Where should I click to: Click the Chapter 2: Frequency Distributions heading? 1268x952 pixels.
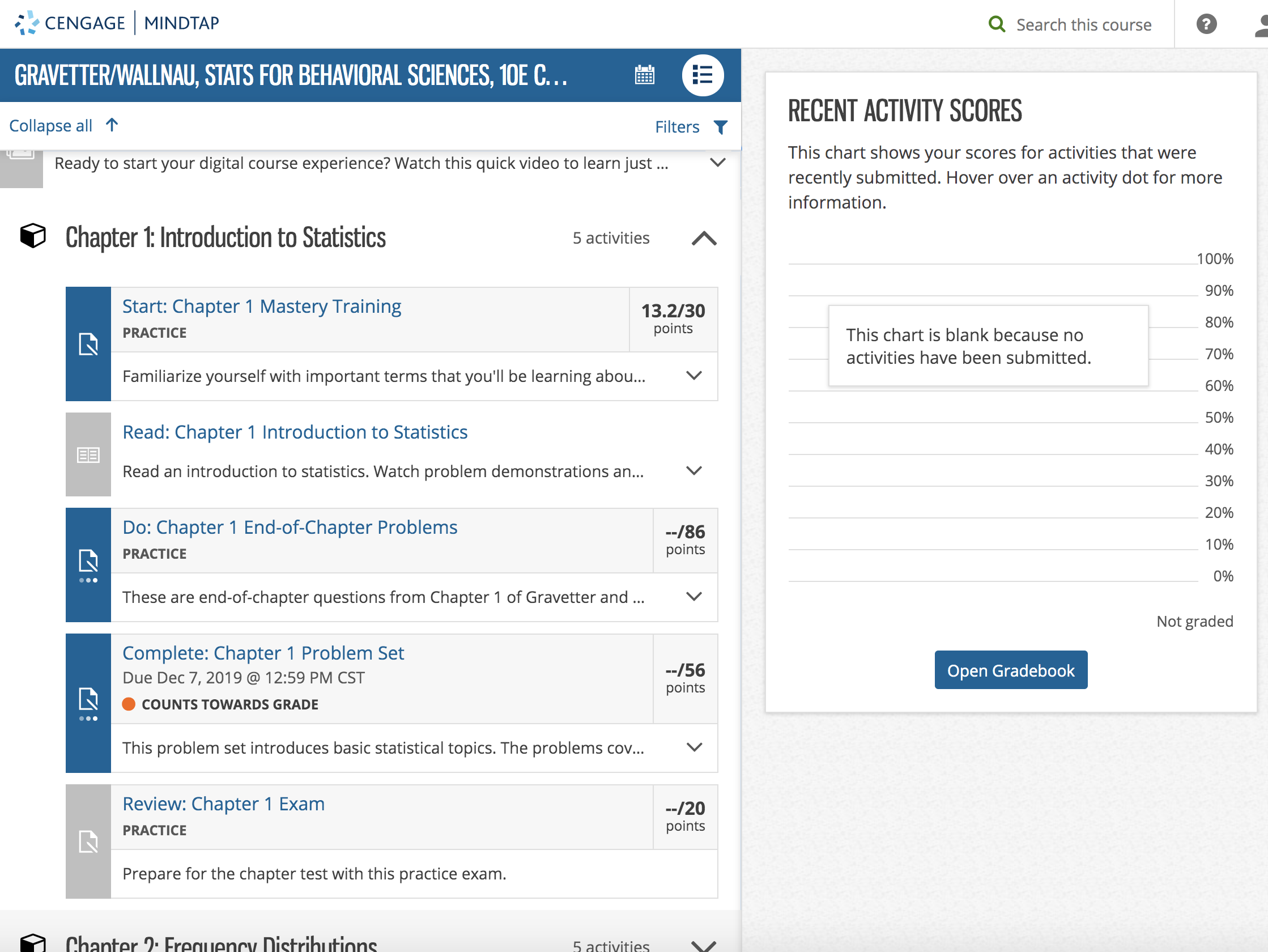pyautogui.click(x=222, y=943)
